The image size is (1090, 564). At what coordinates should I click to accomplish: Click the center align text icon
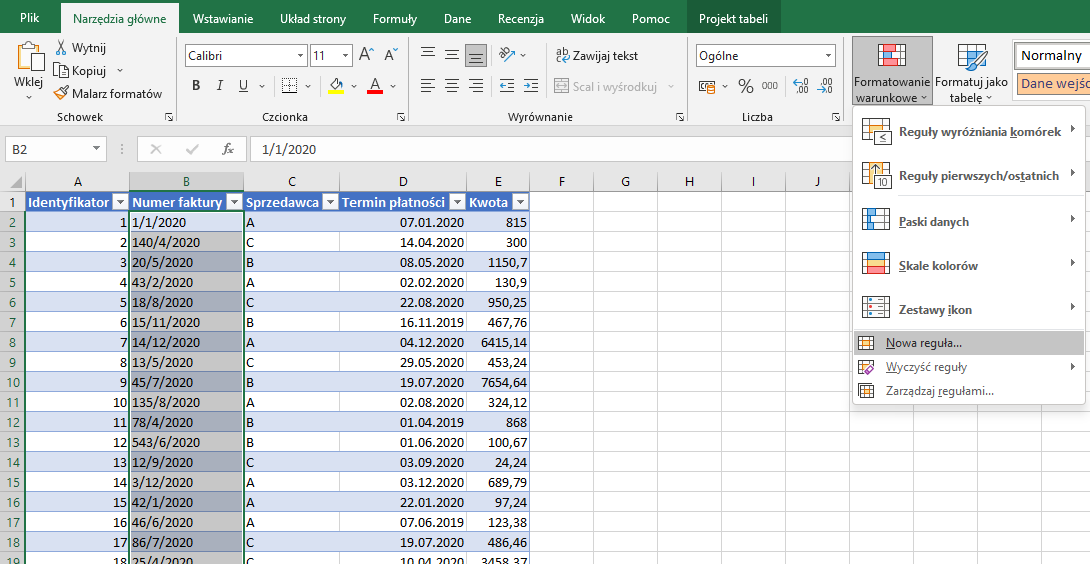point(452,86)
